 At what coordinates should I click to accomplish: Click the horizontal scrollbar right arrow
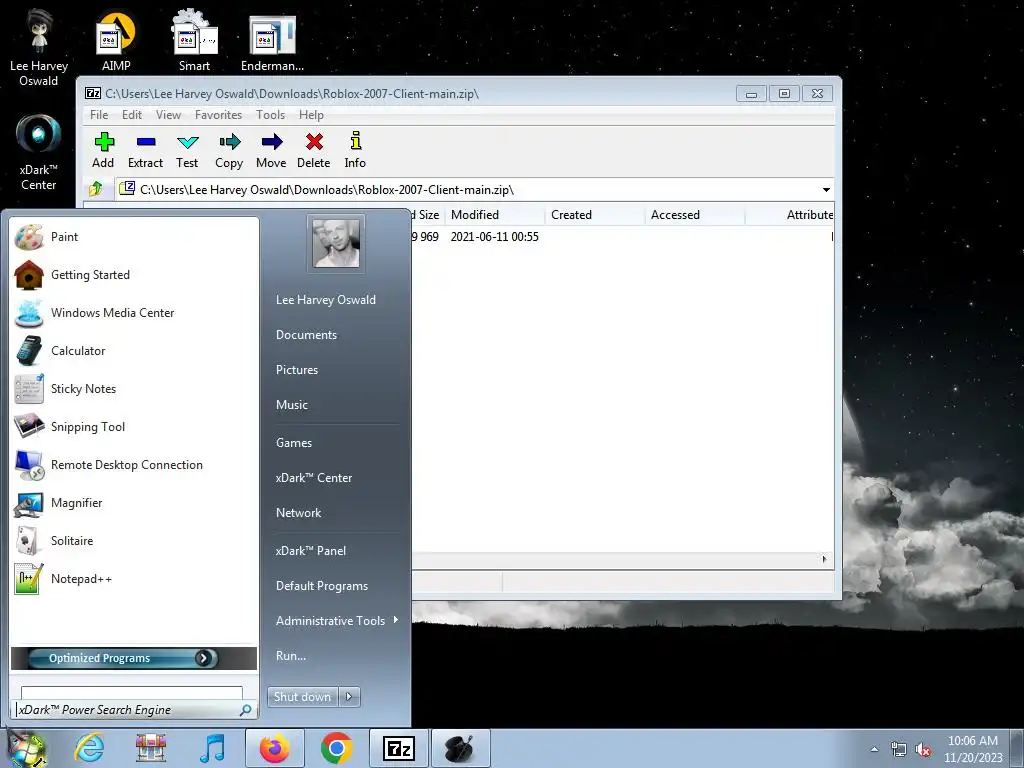coord(824,560)
